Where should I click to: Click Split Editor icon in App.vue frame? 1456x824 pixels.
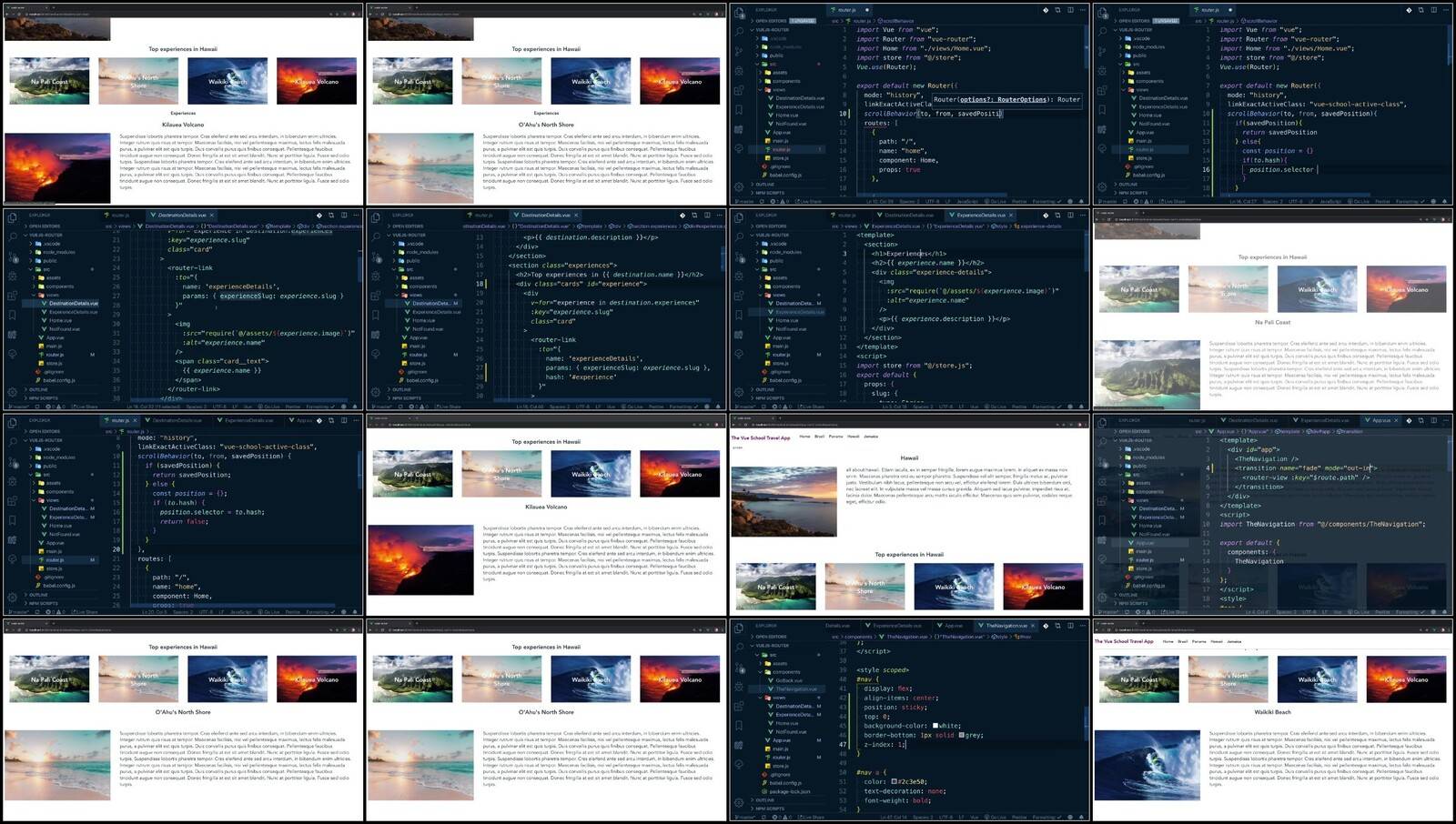(x=1434, y=420)
